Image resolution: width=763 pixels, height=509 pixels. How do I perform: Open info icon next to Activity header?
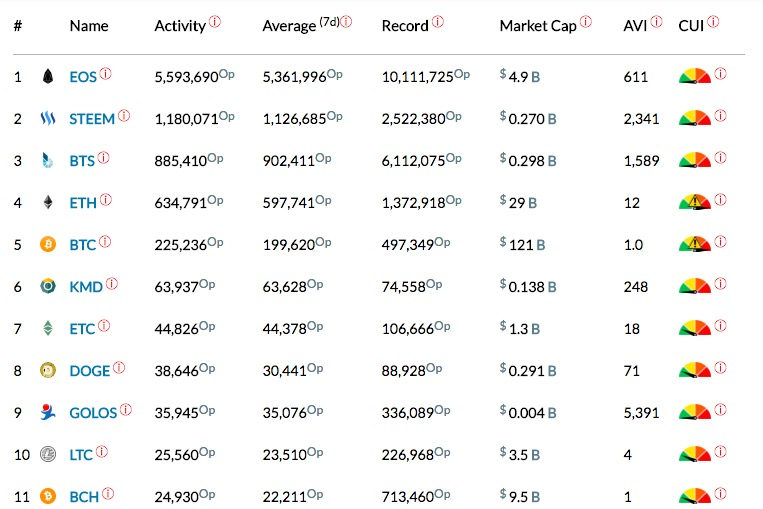coord(215,21)
